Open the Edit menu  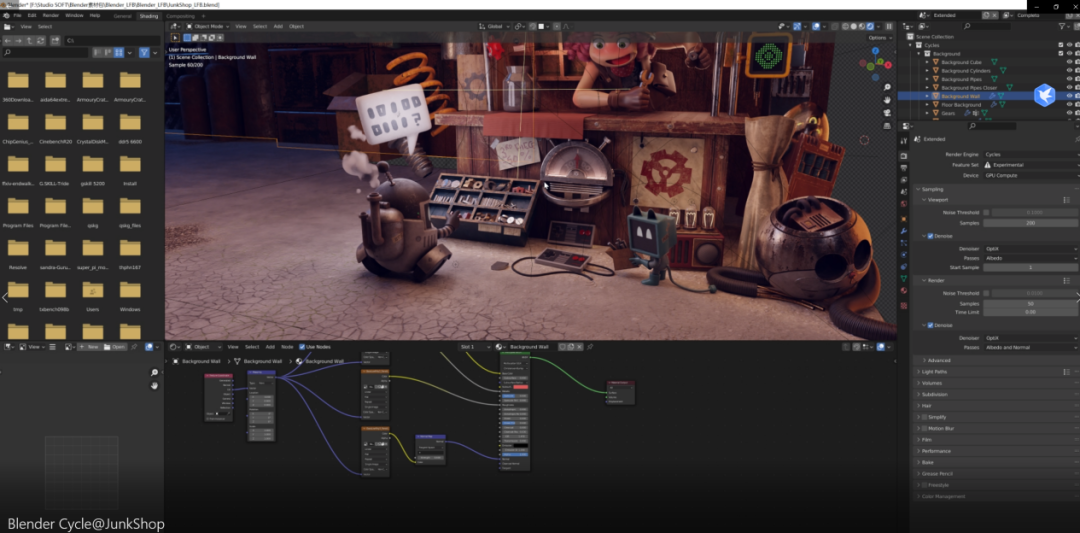tap(32, 15)
